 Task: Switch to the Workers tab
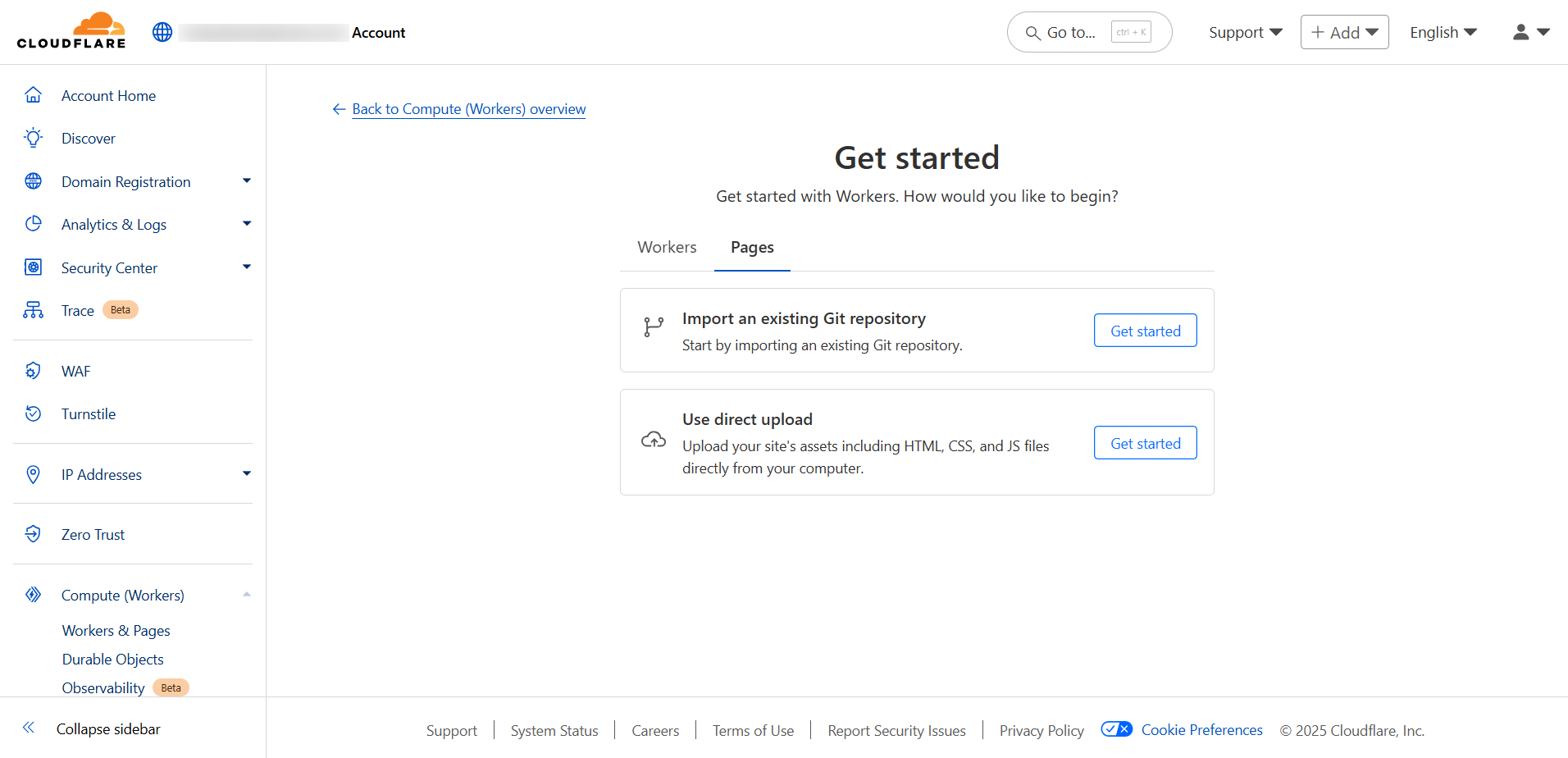point(667,247)
